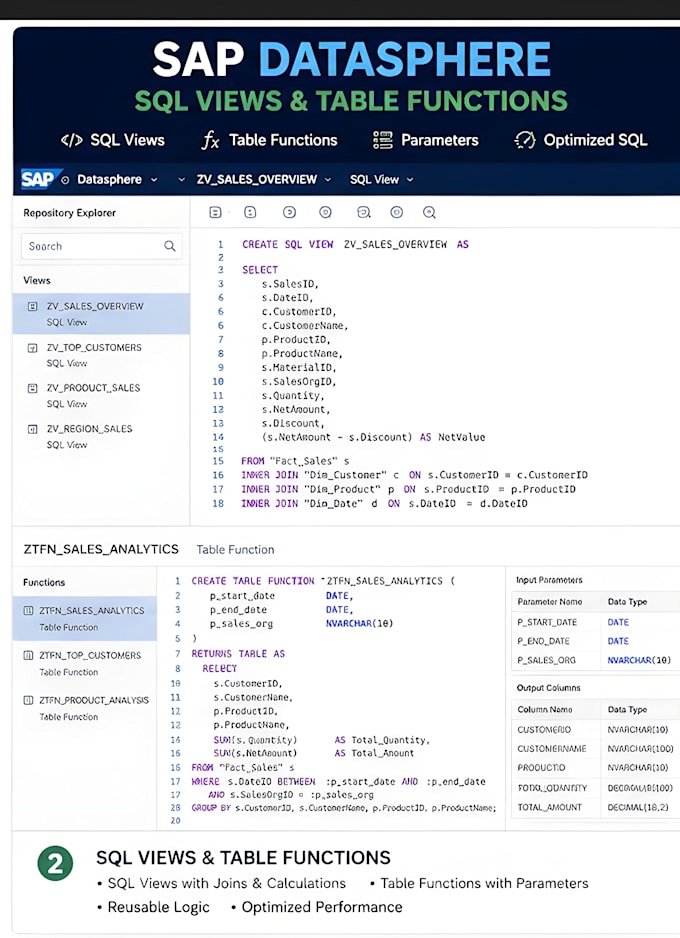Click the function icon beside ZTFN_SALES_ANALYTICS in Functions

[x=28, y=611]
